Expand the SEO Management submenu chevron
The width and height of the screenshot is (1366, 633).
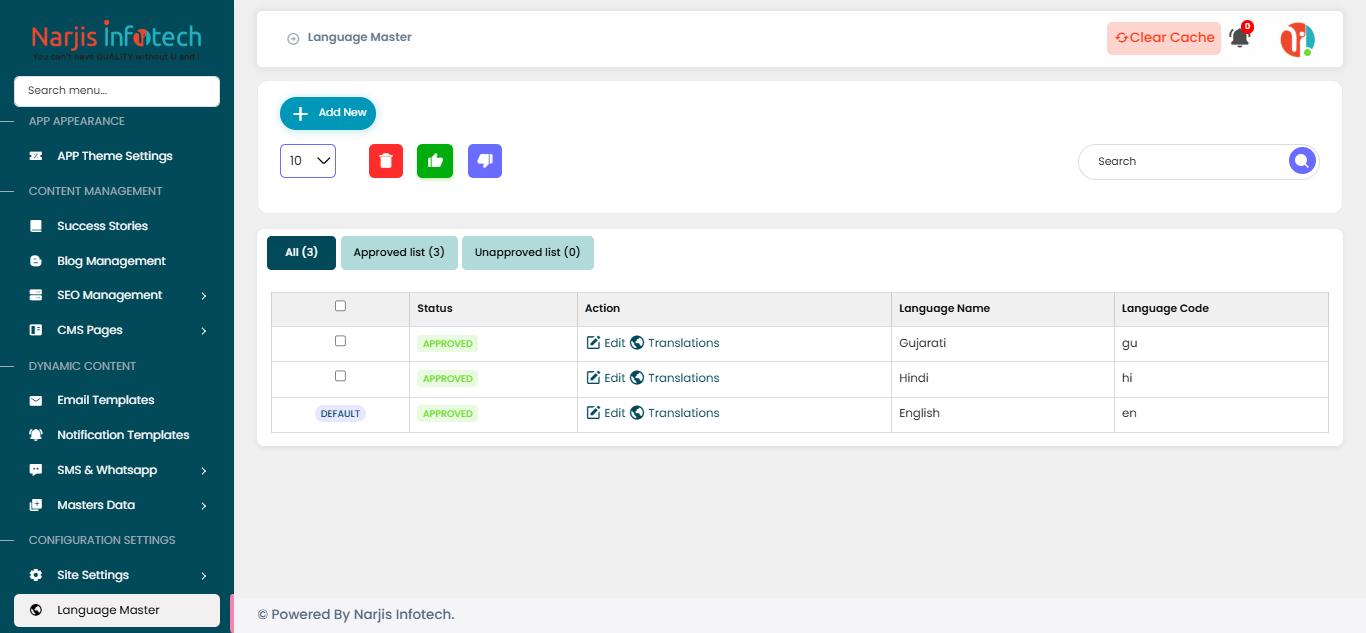click(x=204, y=296)
